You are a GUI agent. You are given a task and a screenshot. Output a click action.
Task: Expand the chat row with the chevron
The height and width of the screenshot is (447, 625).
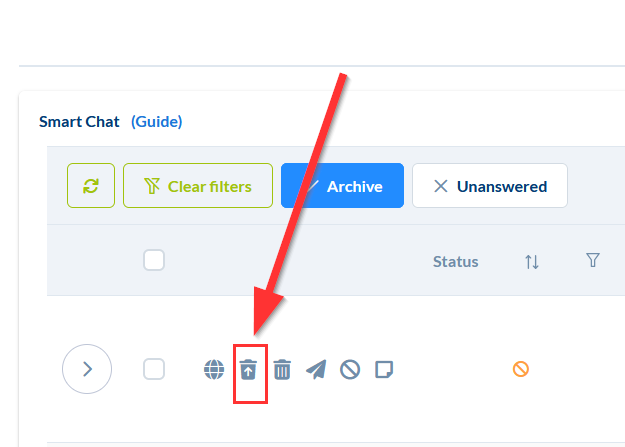87,369
